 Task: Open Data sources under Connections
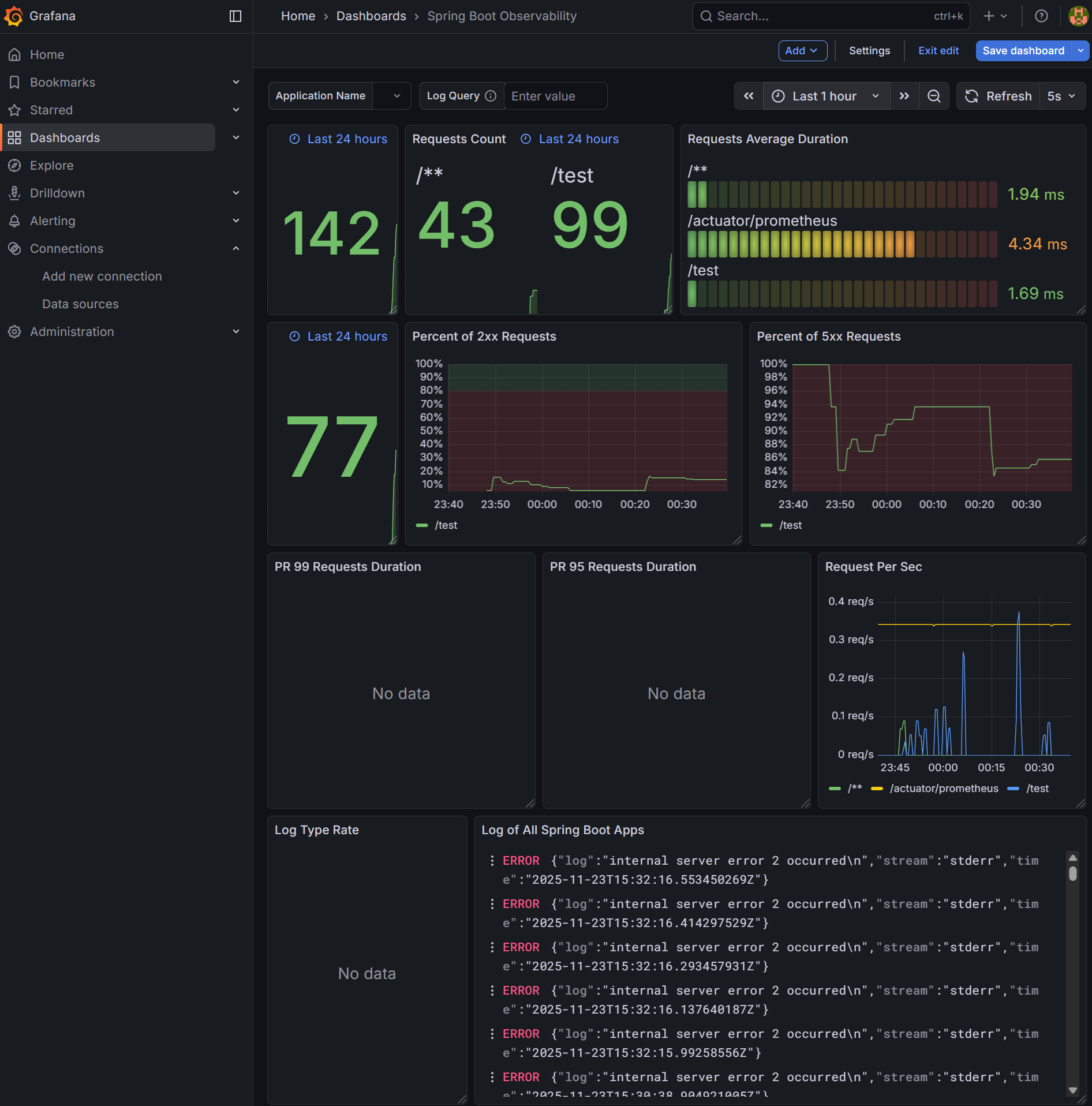[81, 304]
